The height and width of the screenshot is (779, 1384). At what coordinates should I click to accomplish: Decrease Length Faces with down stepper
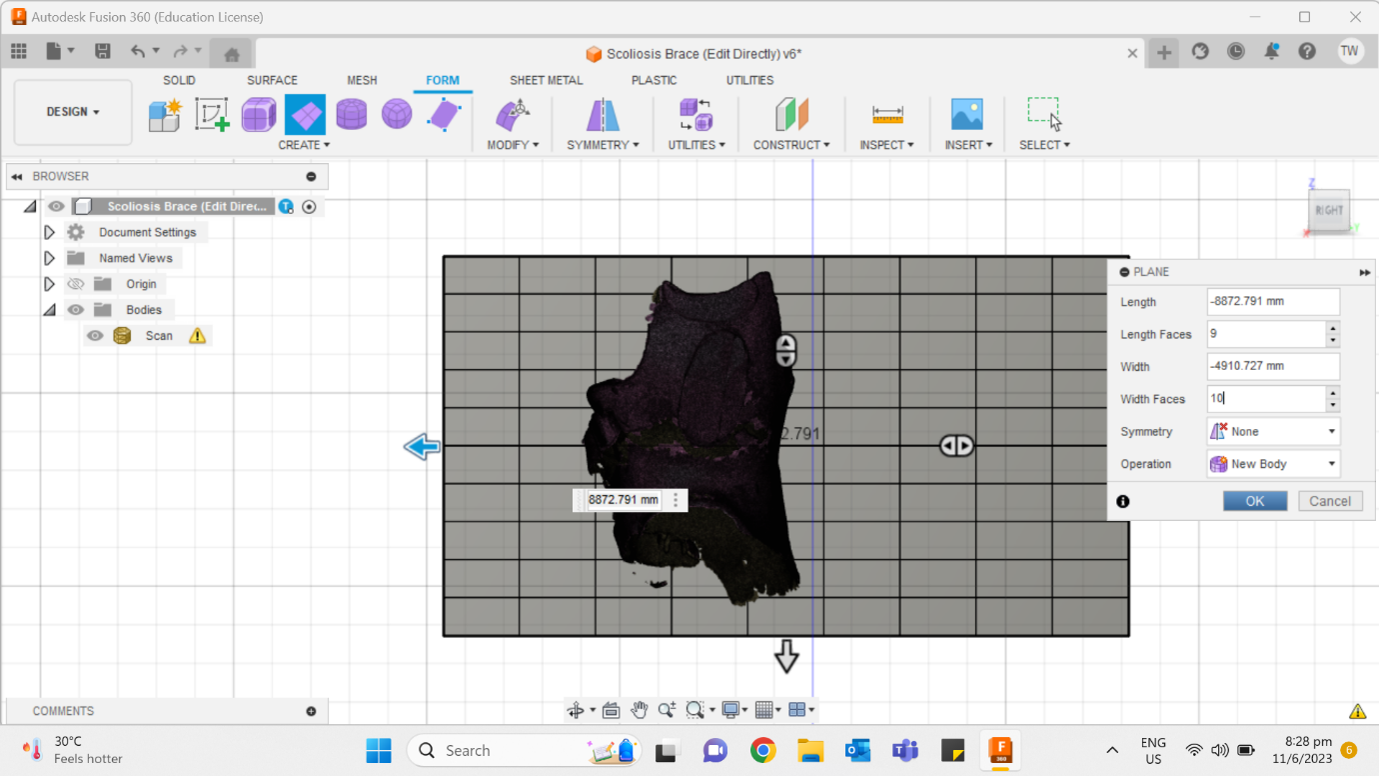tap(1333, 341)
